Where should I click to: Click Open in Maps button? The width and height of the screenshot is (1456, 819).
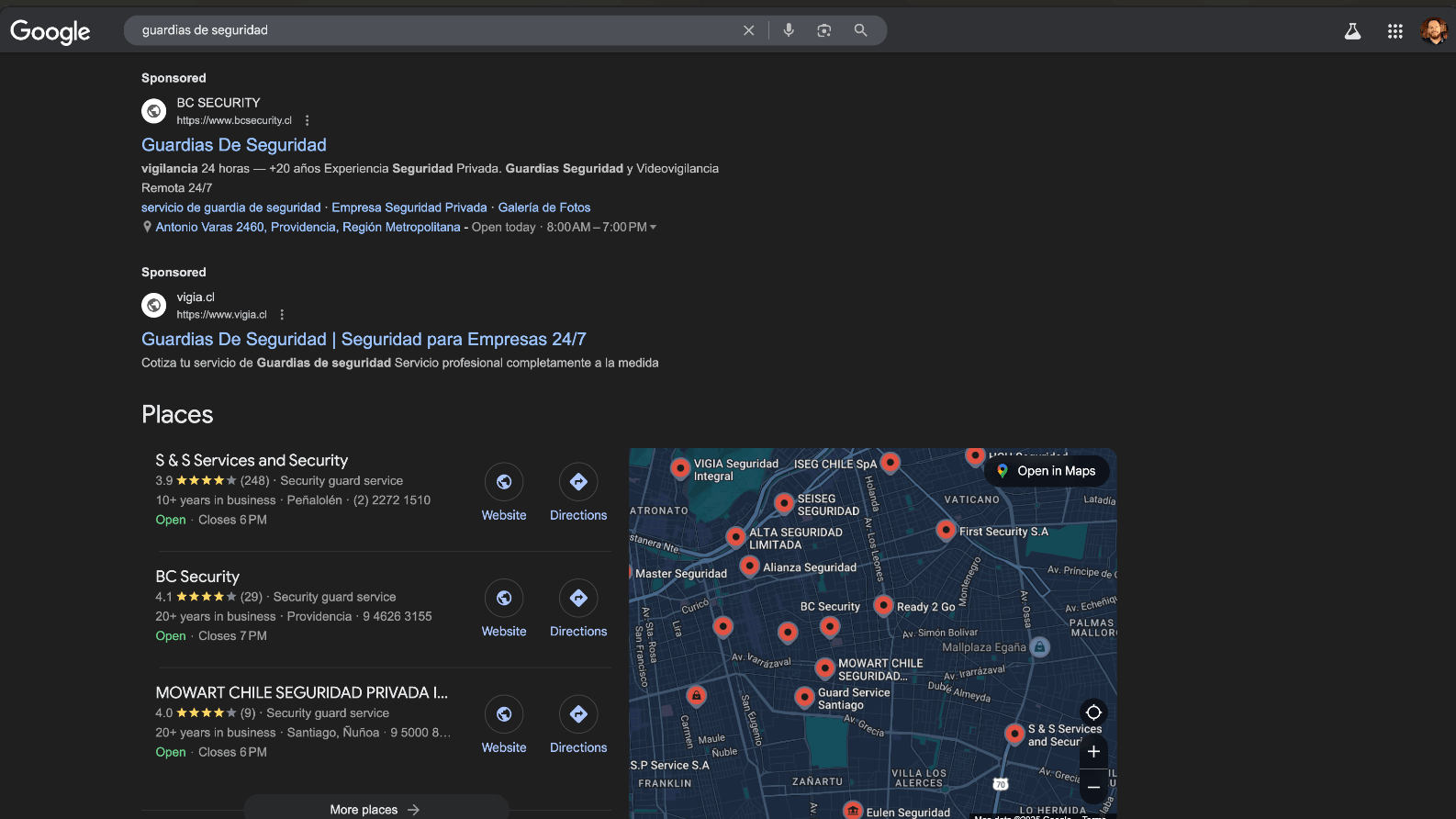[x=1047, y=471]
